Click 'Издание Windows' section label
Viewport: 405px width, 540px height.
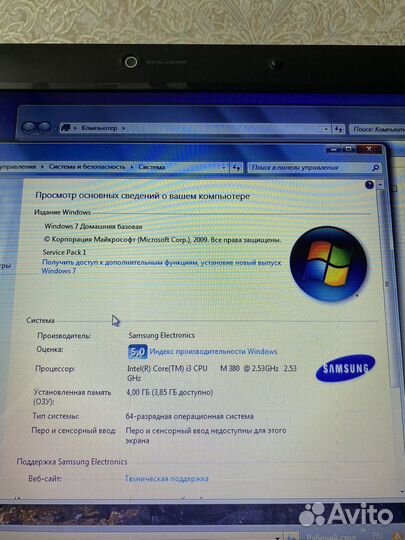click(x=62, y=212)
